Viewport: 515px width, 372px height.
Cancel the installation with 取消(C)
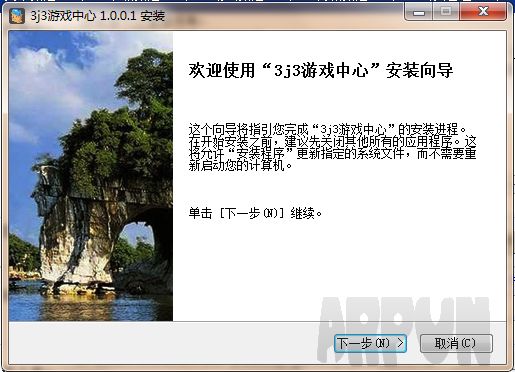[456, 343]
